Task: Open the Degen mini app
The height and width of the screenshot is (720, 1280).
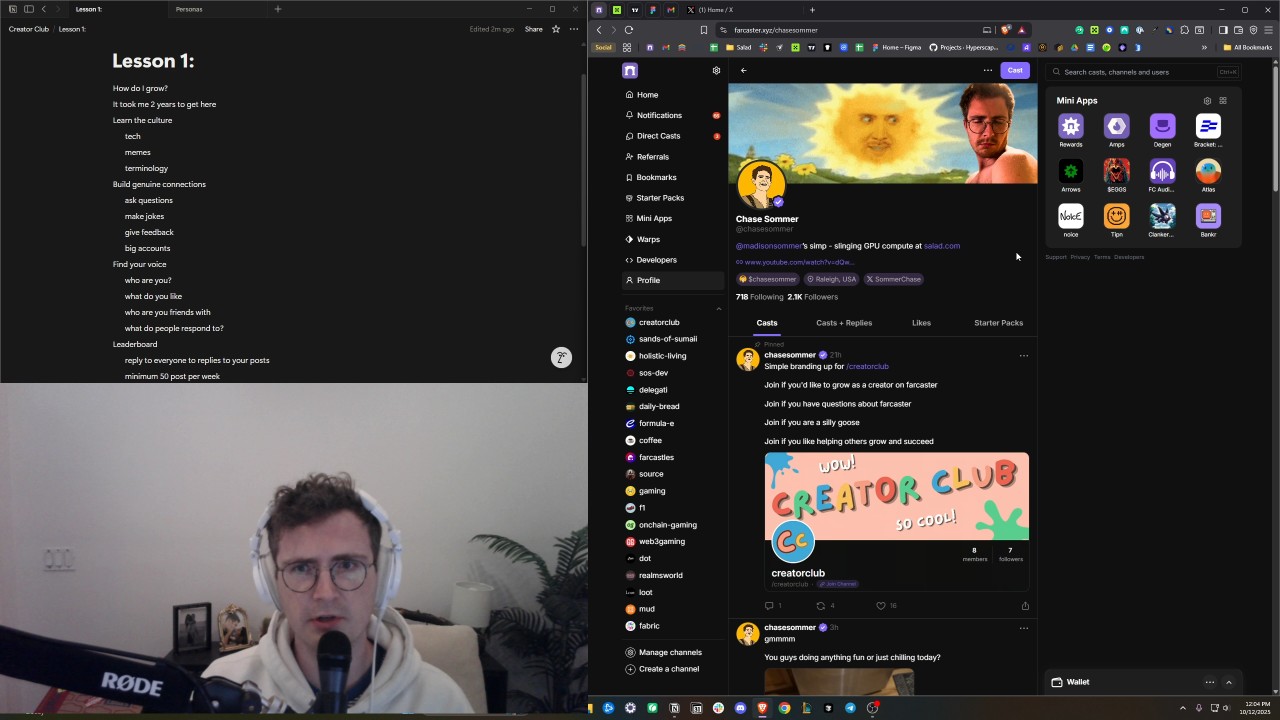Action: click(x=1162, y=127)
